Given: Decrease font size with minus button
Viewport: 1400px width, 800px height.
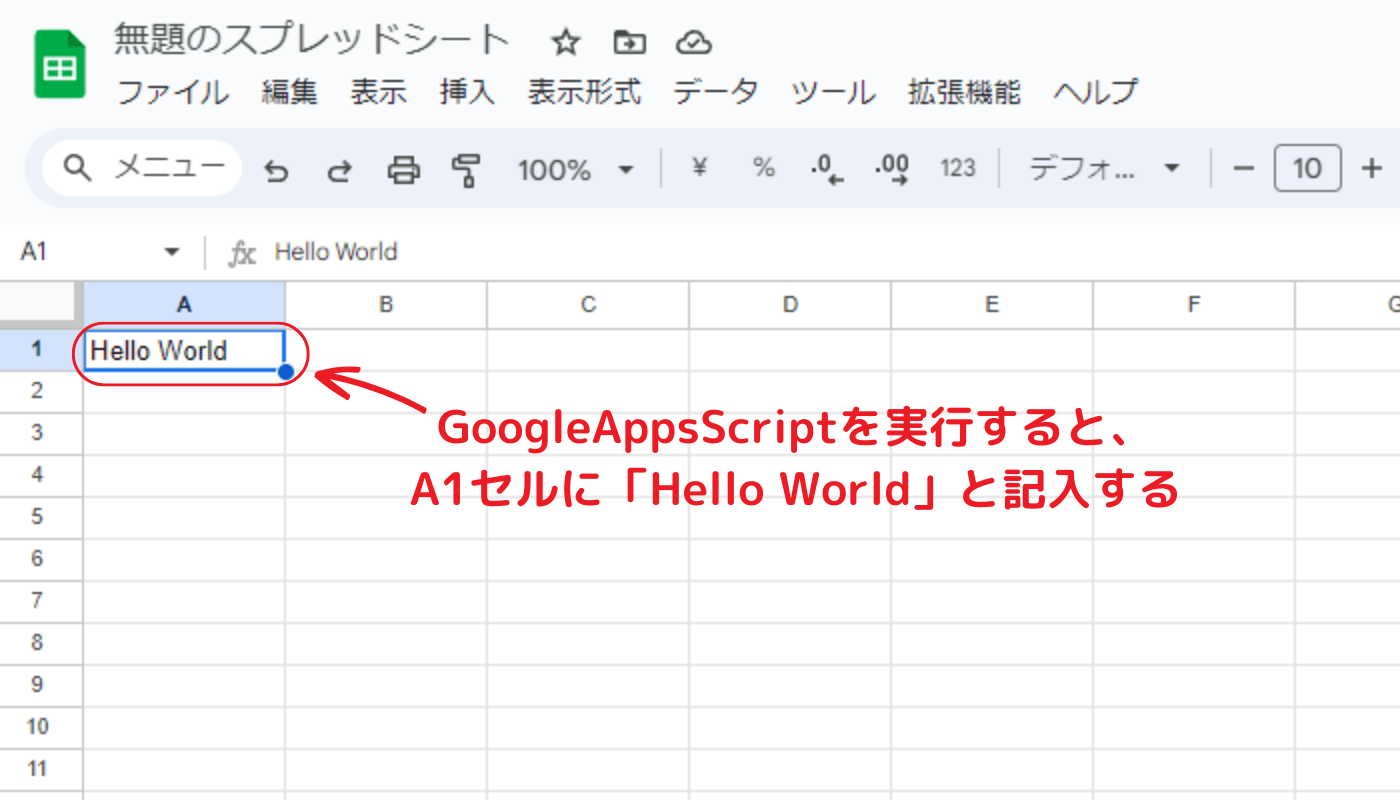Looking at the screenshot, I should coord(1243,168).
